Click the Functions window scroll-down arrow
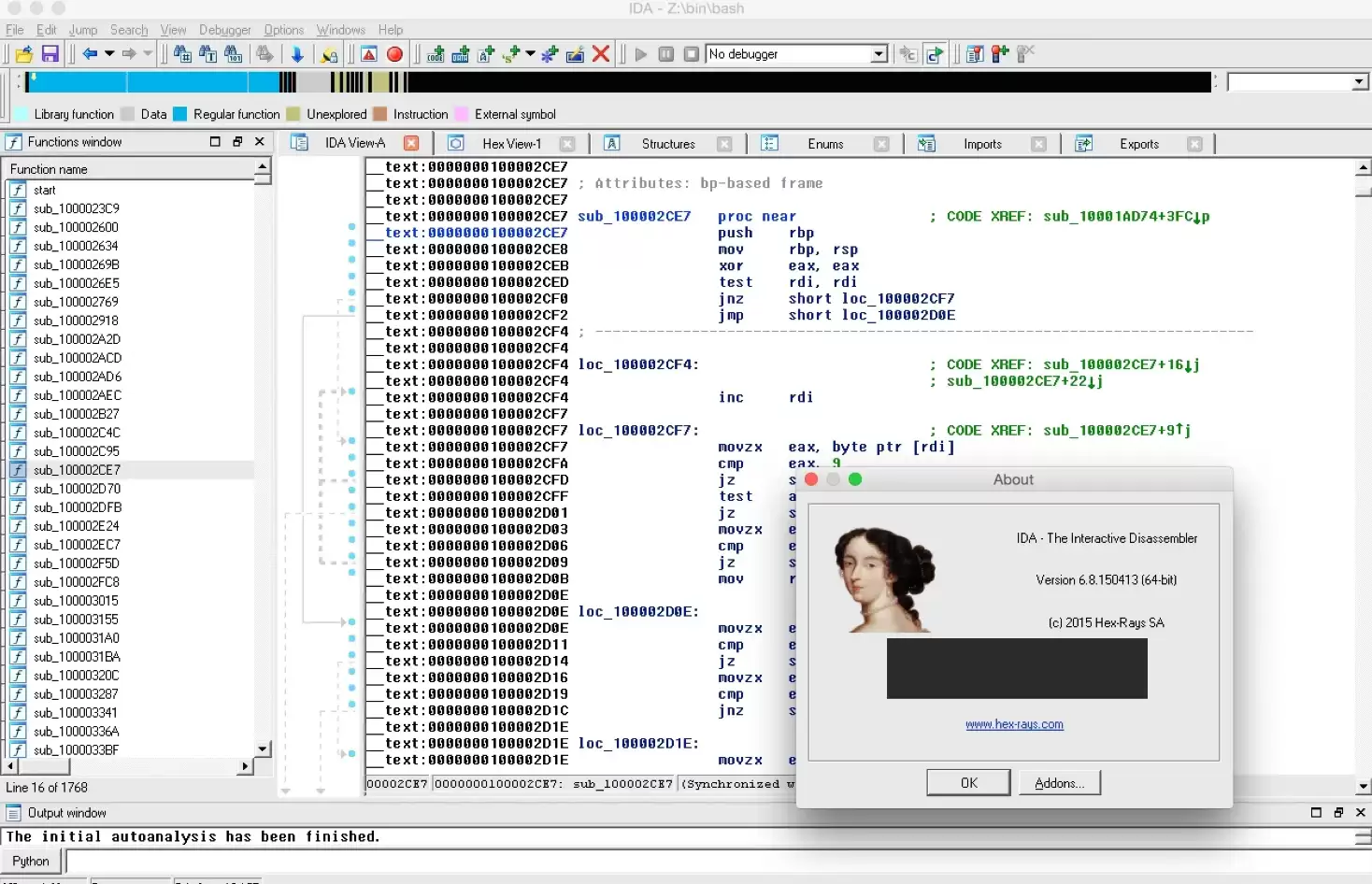1372x884 pixels. coord(263,749)
